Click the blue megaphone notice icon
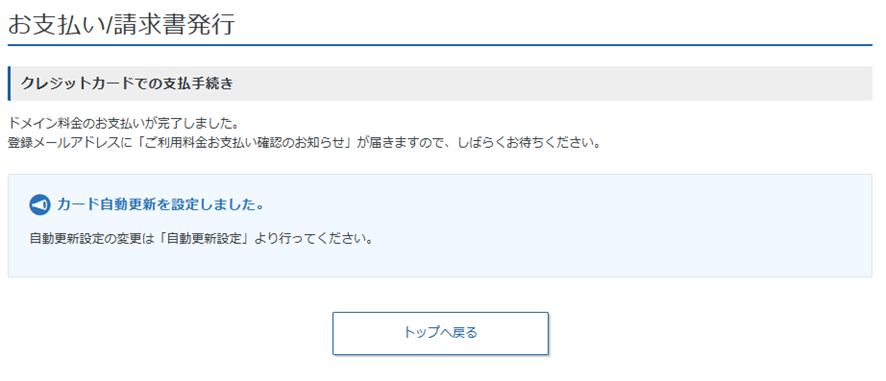Viewport: 886px width, 381px height. pos(40,206)
